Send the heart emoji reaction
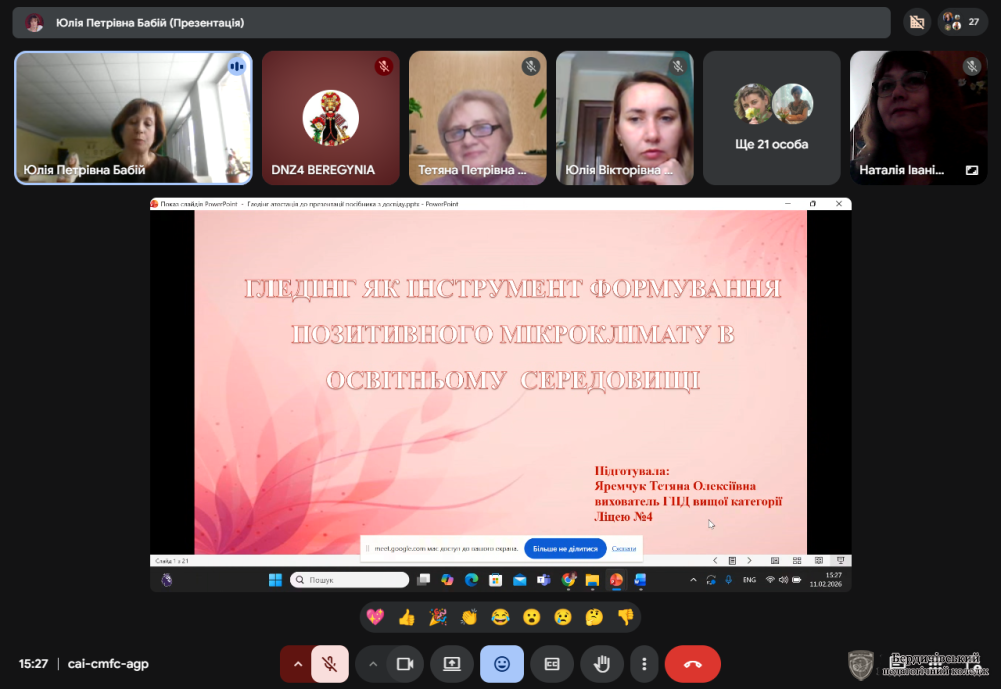The height and width of the screenshot is (689, 1001). click(375, 617)
